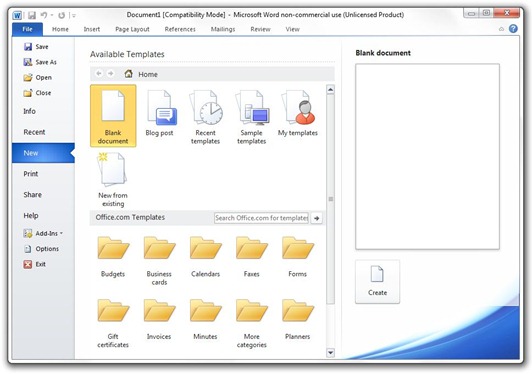Open Sample templates
532x374 pixels.
coord(251,117)
